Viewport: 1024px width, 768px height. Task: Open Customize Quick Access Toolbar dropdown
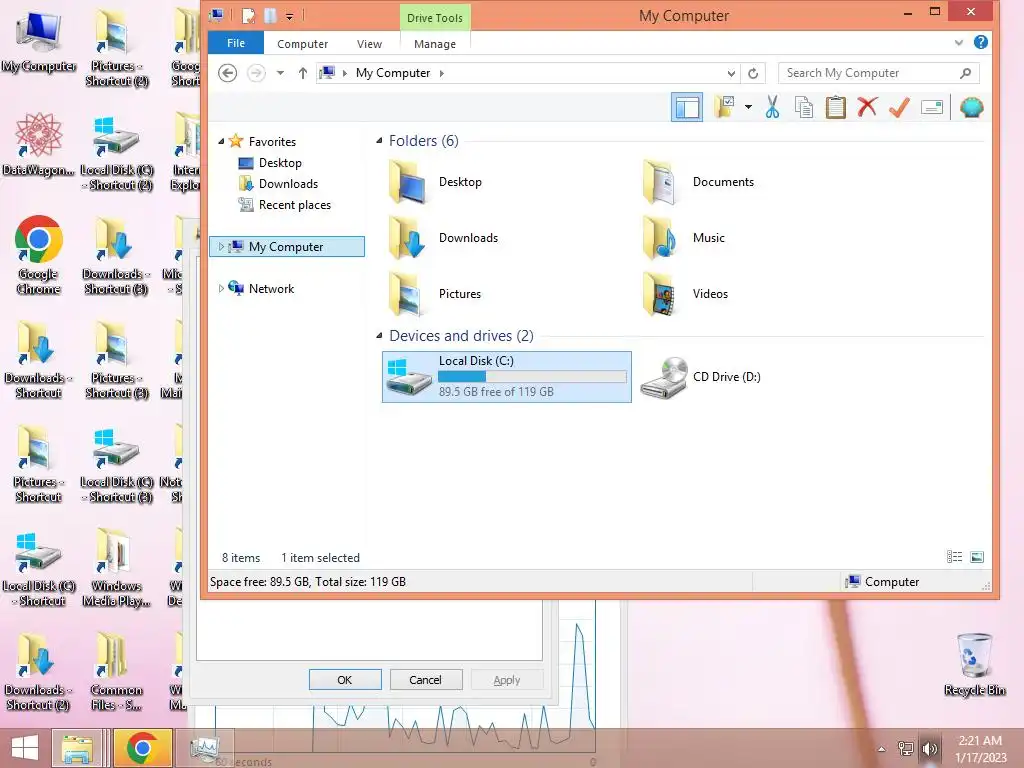289,16
